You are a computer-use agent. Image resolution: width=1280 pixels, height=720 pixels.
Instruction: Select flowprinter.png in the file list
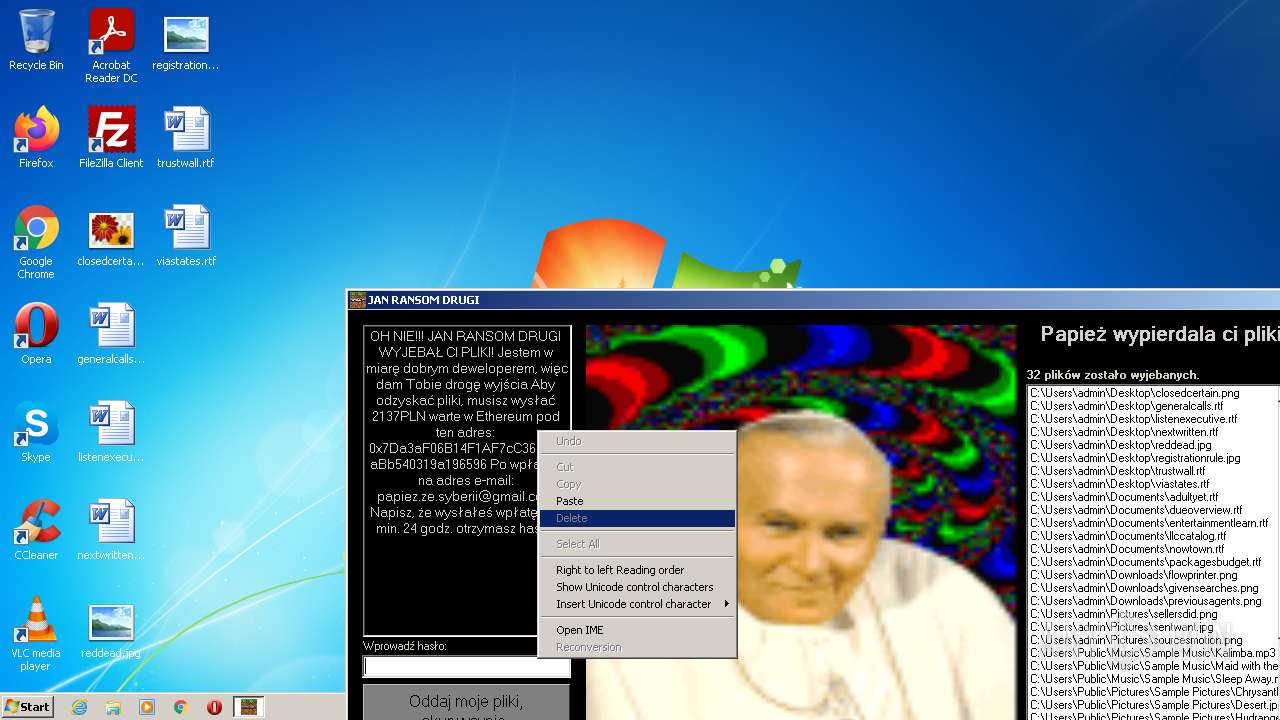[x=1133, y=575]
